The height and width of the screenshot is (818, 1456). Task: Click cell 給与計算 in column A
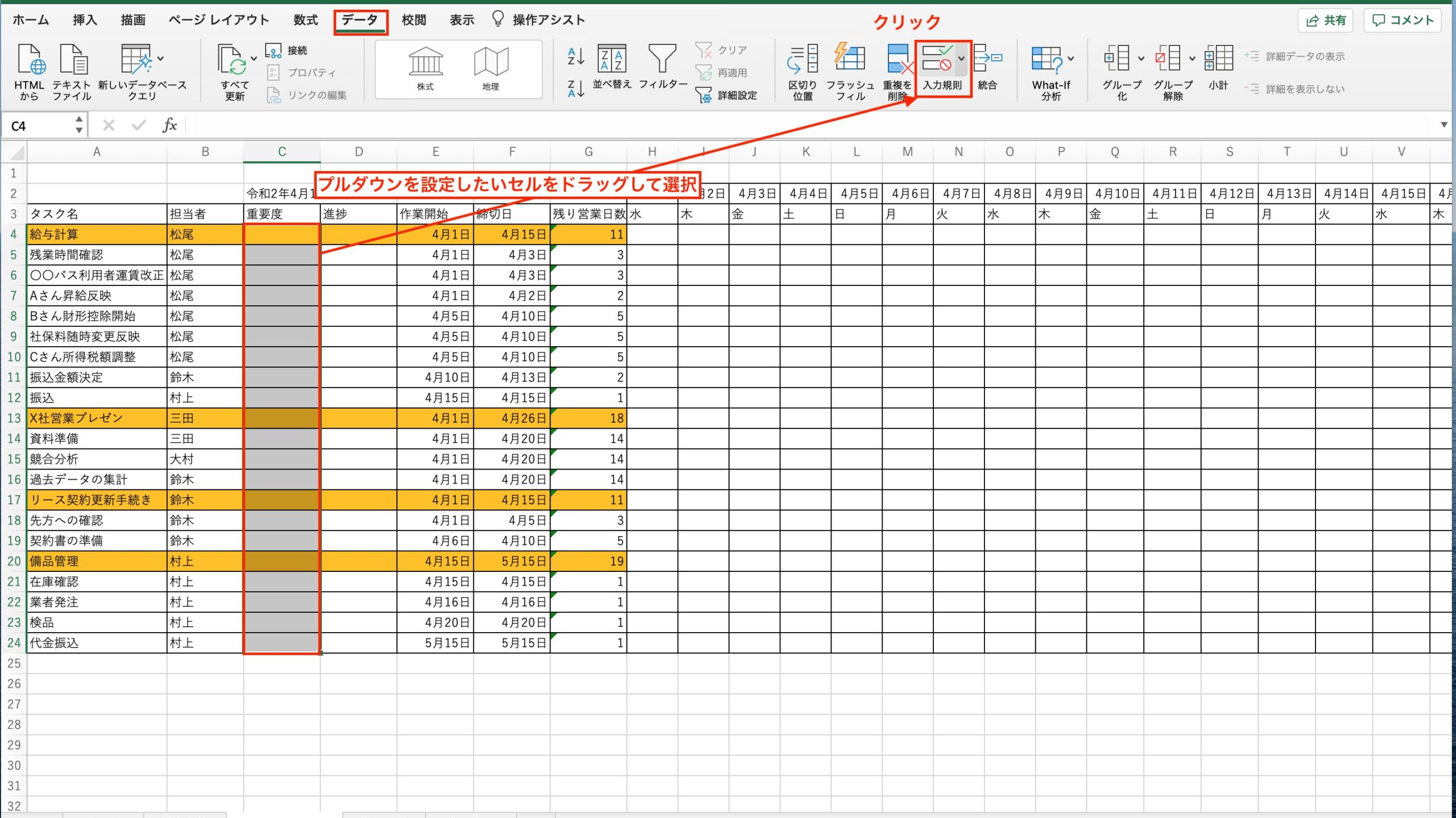(x=97, y=234)
